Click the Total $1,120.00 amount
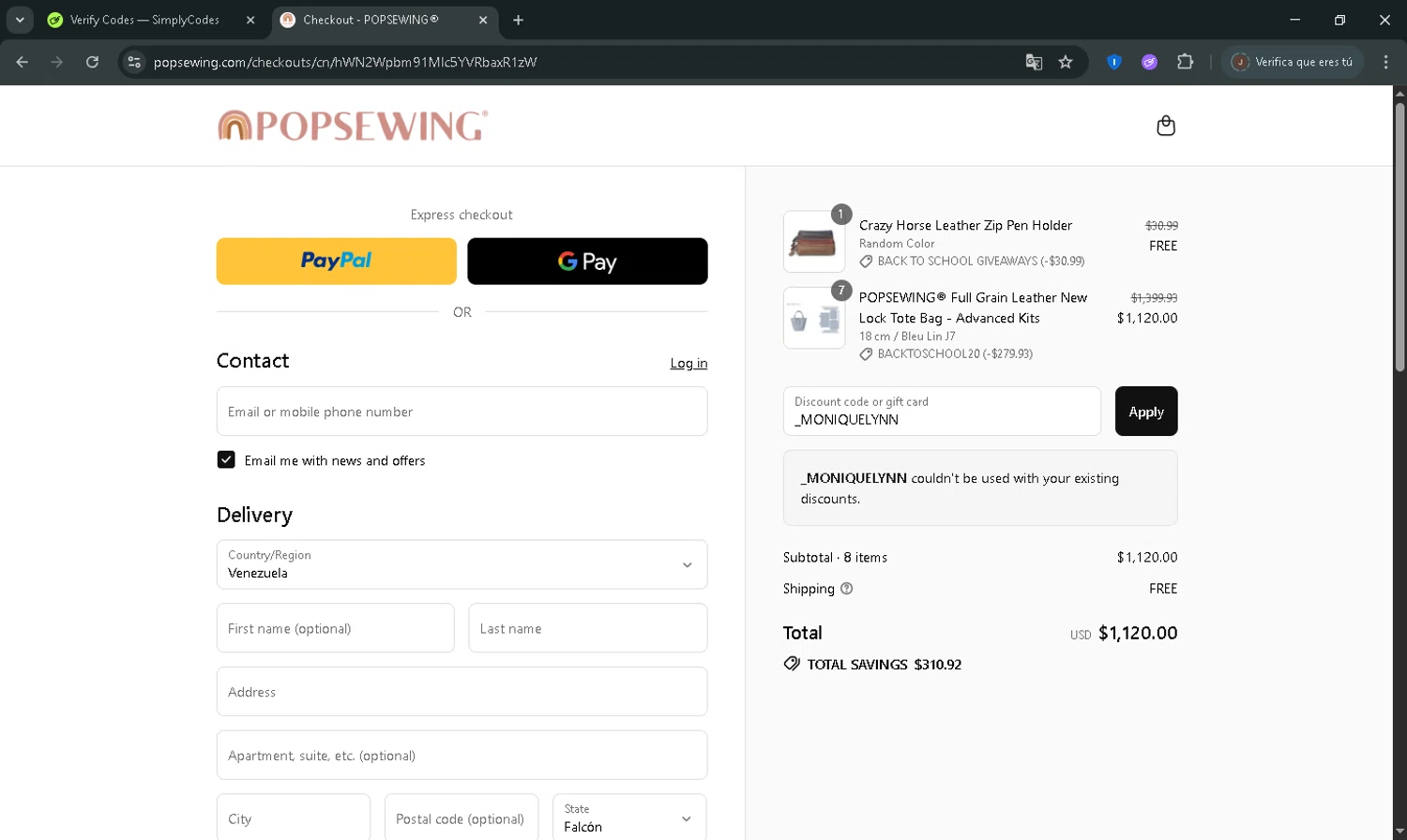The image size is (1407, 840). pos(1137,633)
